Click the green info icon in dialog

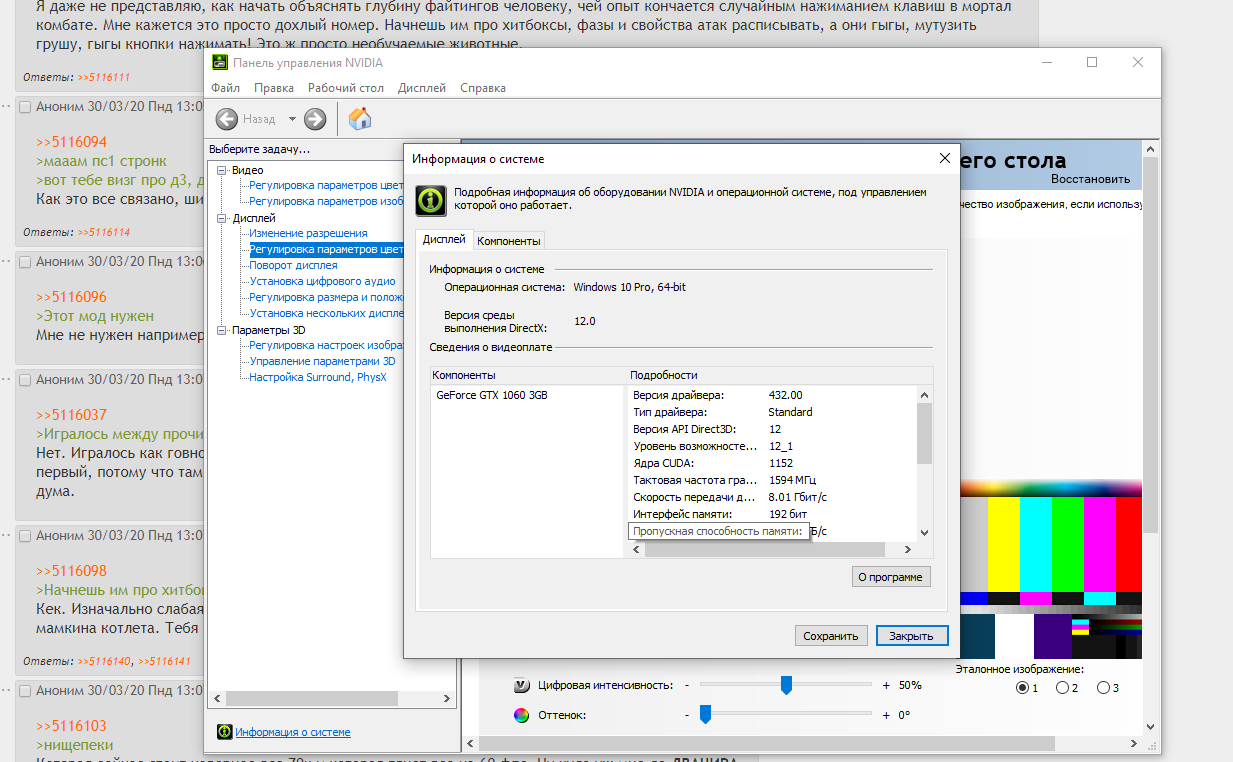pyautogui.click(x=431, y=200)
